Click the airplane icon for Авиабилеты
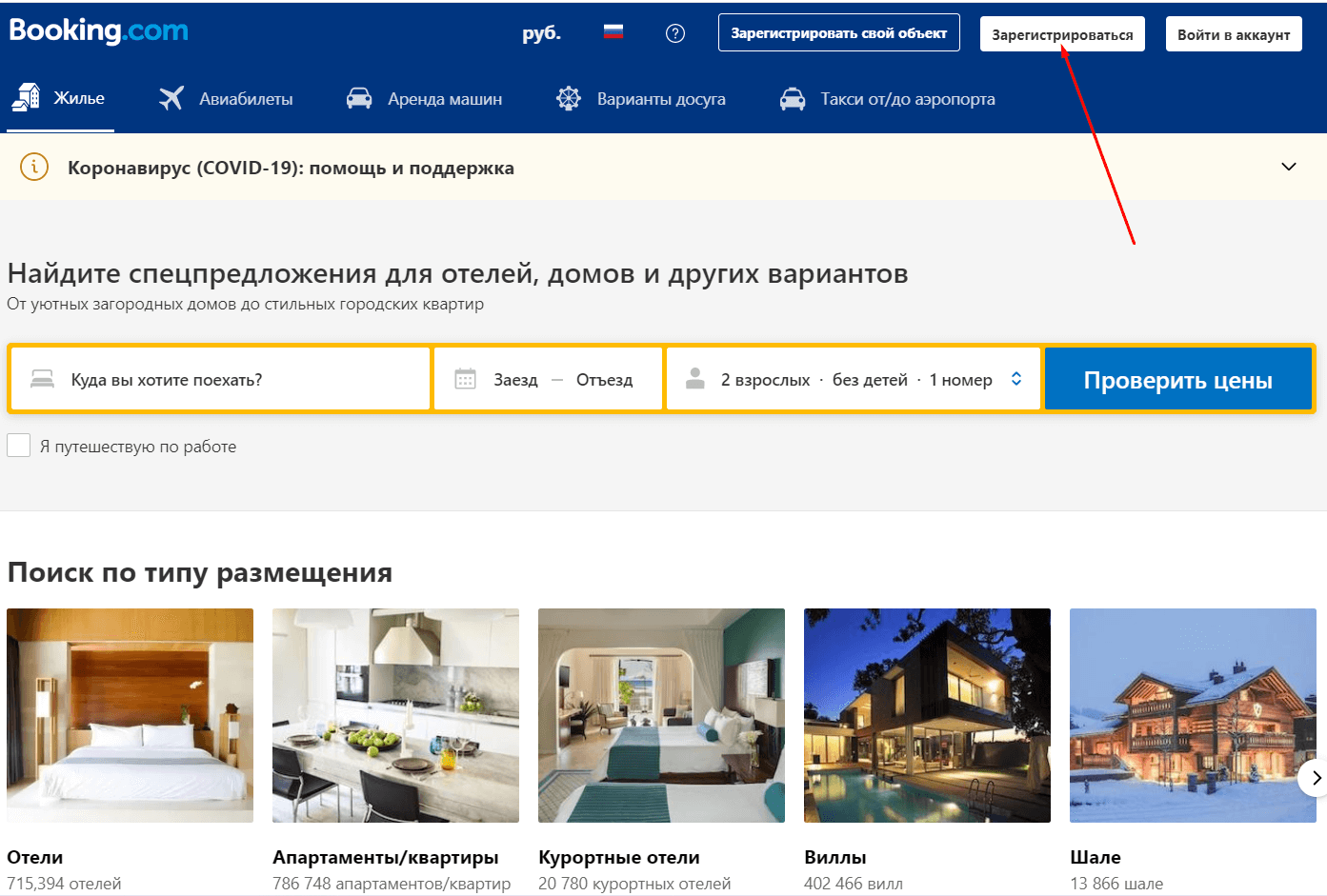This screenshot has width=1327, height=896. [171, 98]
